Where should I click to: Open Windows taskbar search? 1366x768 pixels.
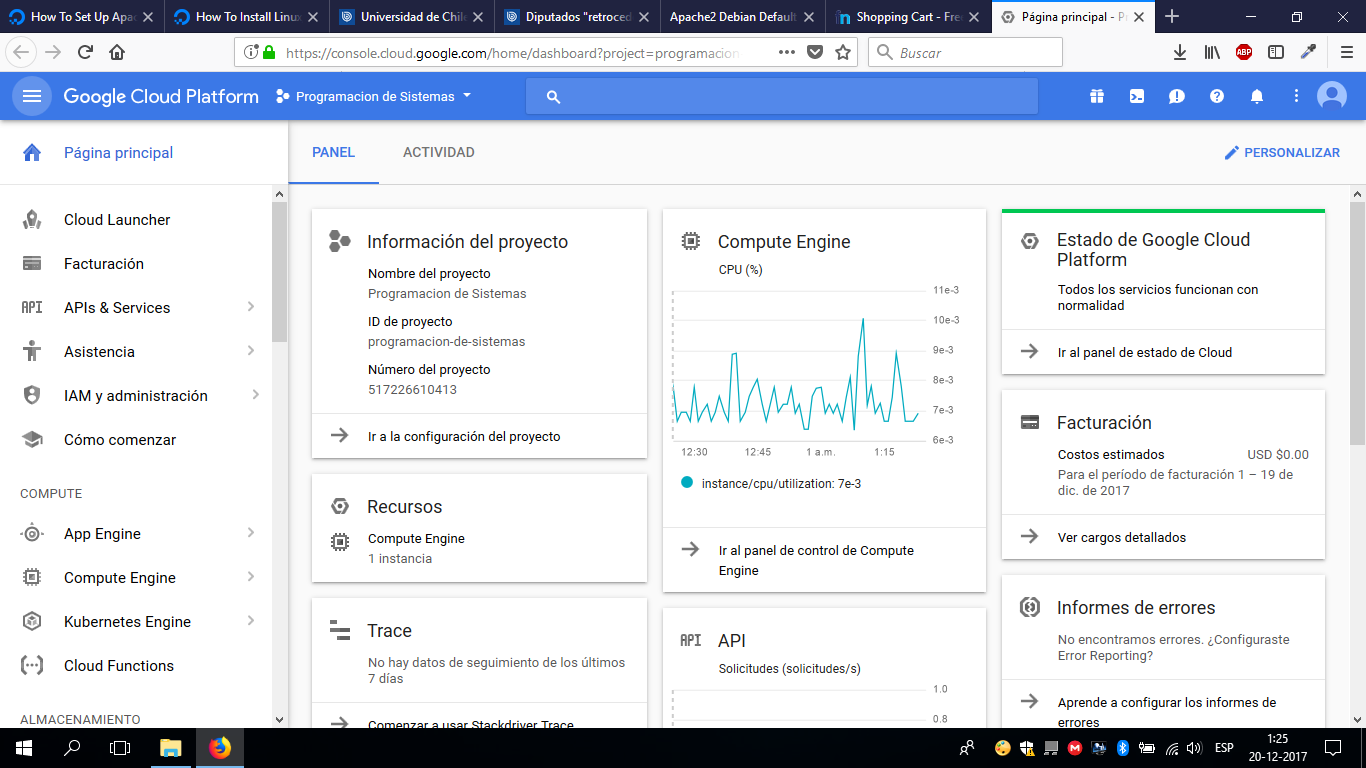(72, 748)
